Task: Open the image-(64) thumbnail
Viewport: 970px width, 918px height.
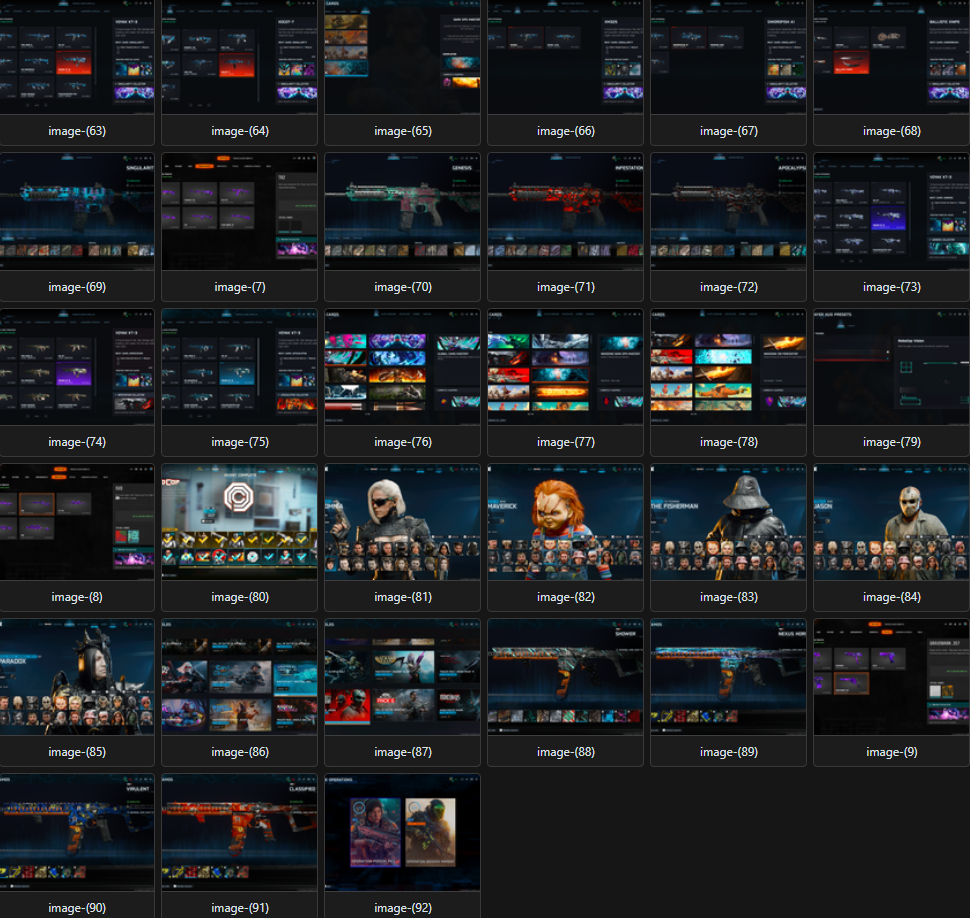Action: pos(239,57)
